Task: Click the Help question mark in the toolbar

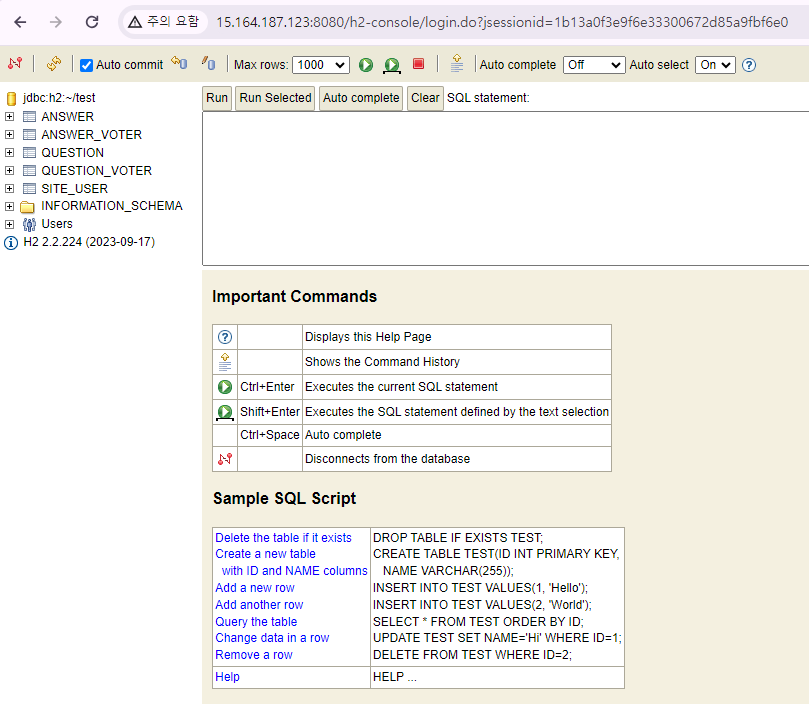Action: 749,65
